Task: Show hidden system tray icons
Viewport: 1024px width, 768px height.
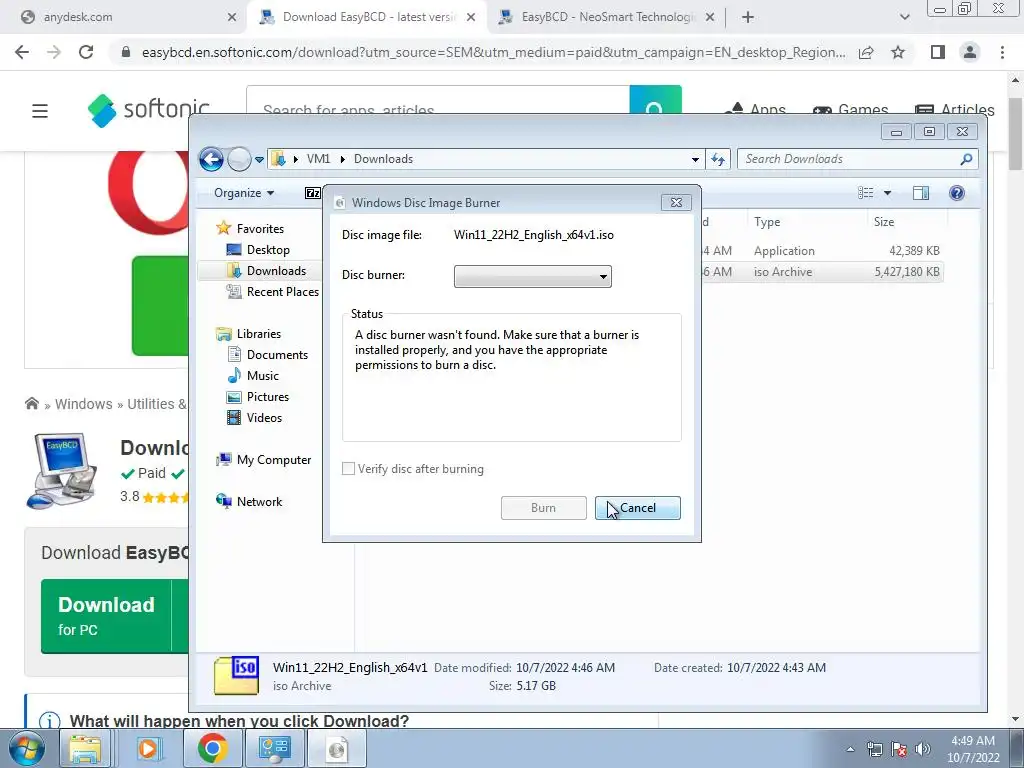Action: click(850, 749)
